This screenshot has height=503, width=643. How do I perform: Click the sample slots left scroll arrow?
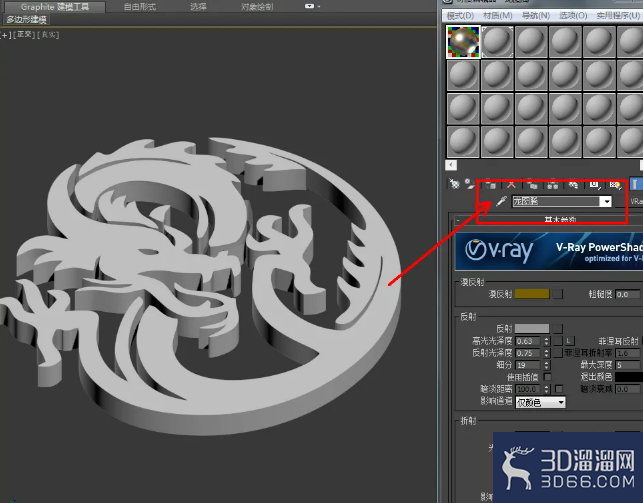click(451, 165)
